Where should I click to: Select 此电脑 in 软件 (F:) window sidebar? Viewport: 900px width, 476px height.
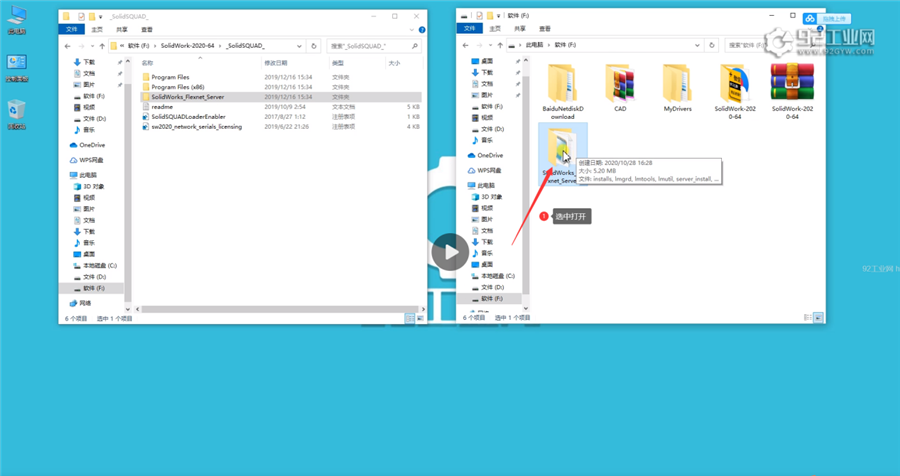point(482,185)
